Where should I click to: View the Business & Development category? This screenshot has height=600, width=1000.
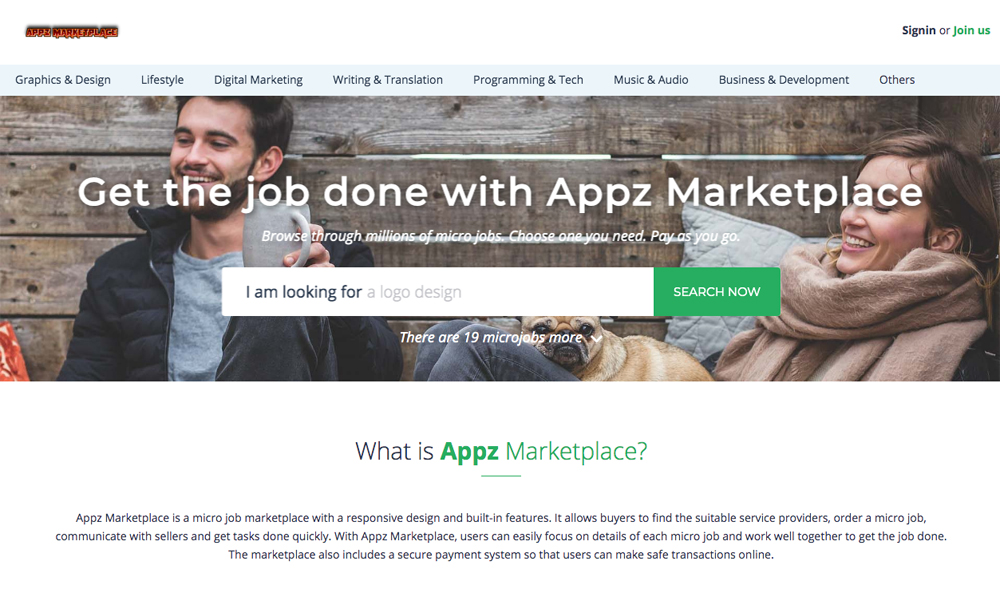783,80
